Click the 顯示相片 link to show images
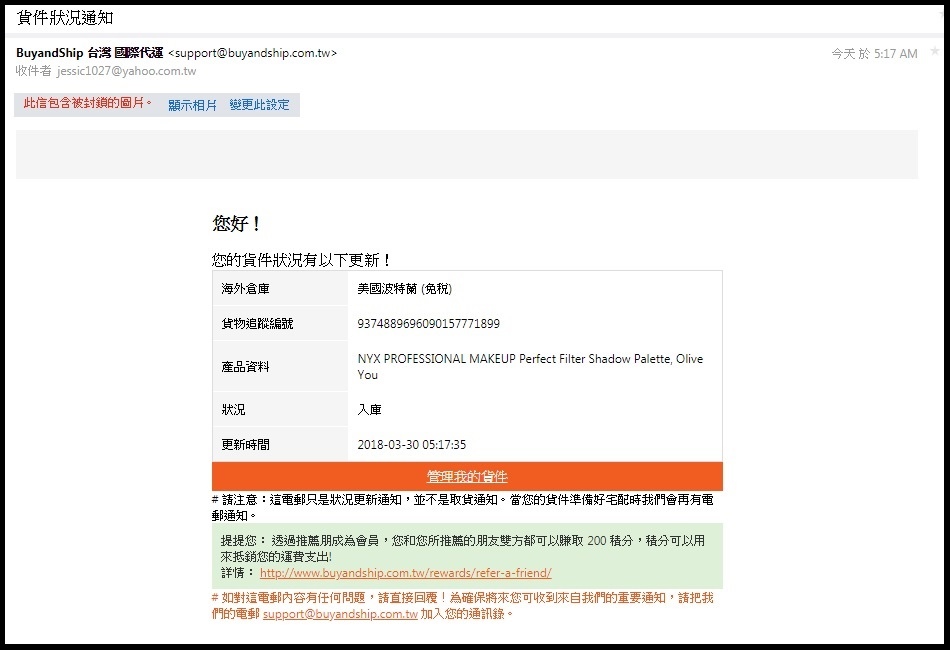The image size is (950, 650). click(192, 105)
